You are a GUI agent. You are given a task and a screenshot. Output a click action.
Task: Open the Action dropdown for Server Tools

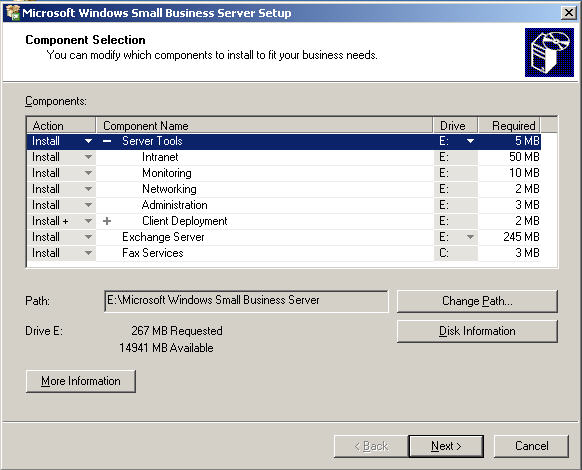point(88,141)
